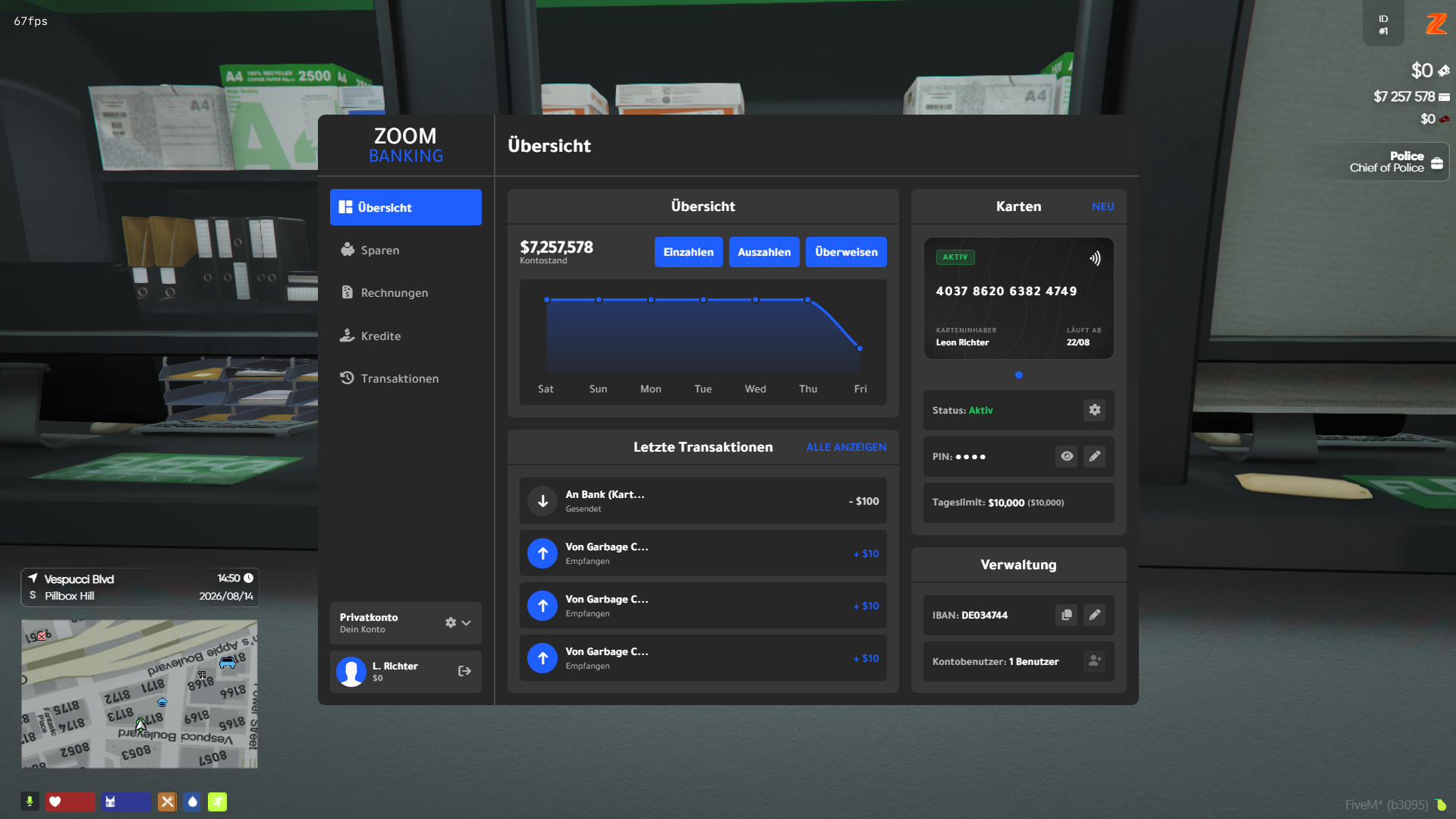The width and height of the screenshot is (1456, 819).
Task: Click the compass arrow by Vespucci Blvd
Action: 33,578
